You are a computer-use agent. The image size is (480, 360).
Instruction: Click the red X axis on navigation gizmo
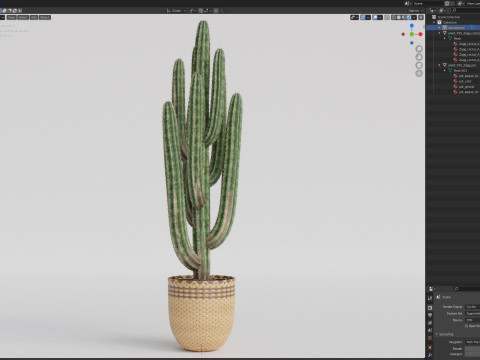[420, 34]
